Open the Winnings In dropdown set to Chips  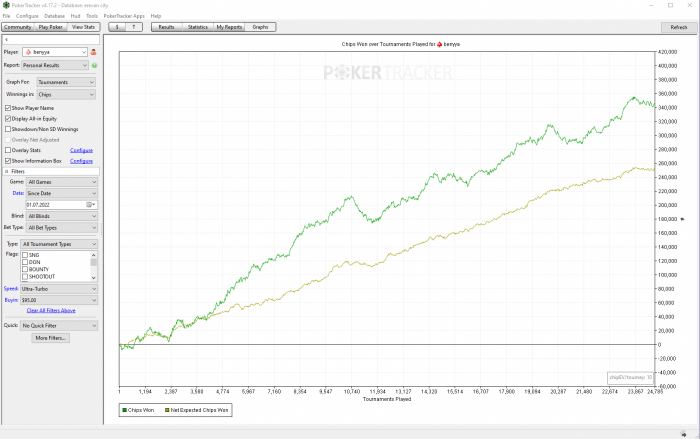click(66, 95)
